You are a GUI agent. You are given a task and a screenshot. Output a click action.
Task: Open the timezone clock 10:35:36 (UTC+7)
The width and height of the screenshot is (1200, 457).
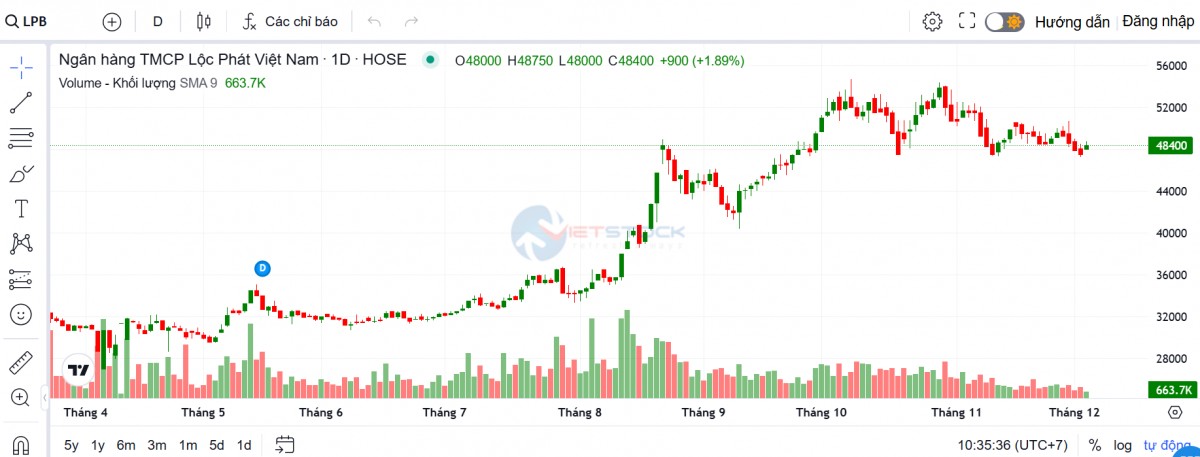tap(1014, 445)
